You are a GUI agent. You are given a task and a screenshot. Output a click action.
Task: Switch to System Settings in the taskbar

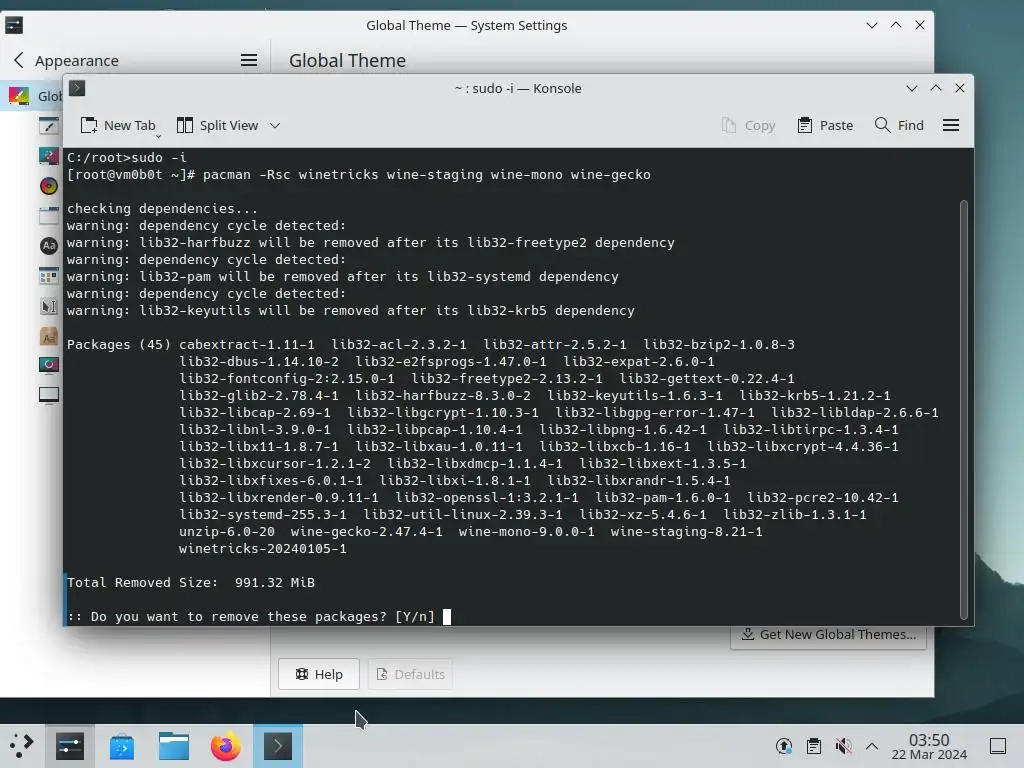tap(70, 746)
